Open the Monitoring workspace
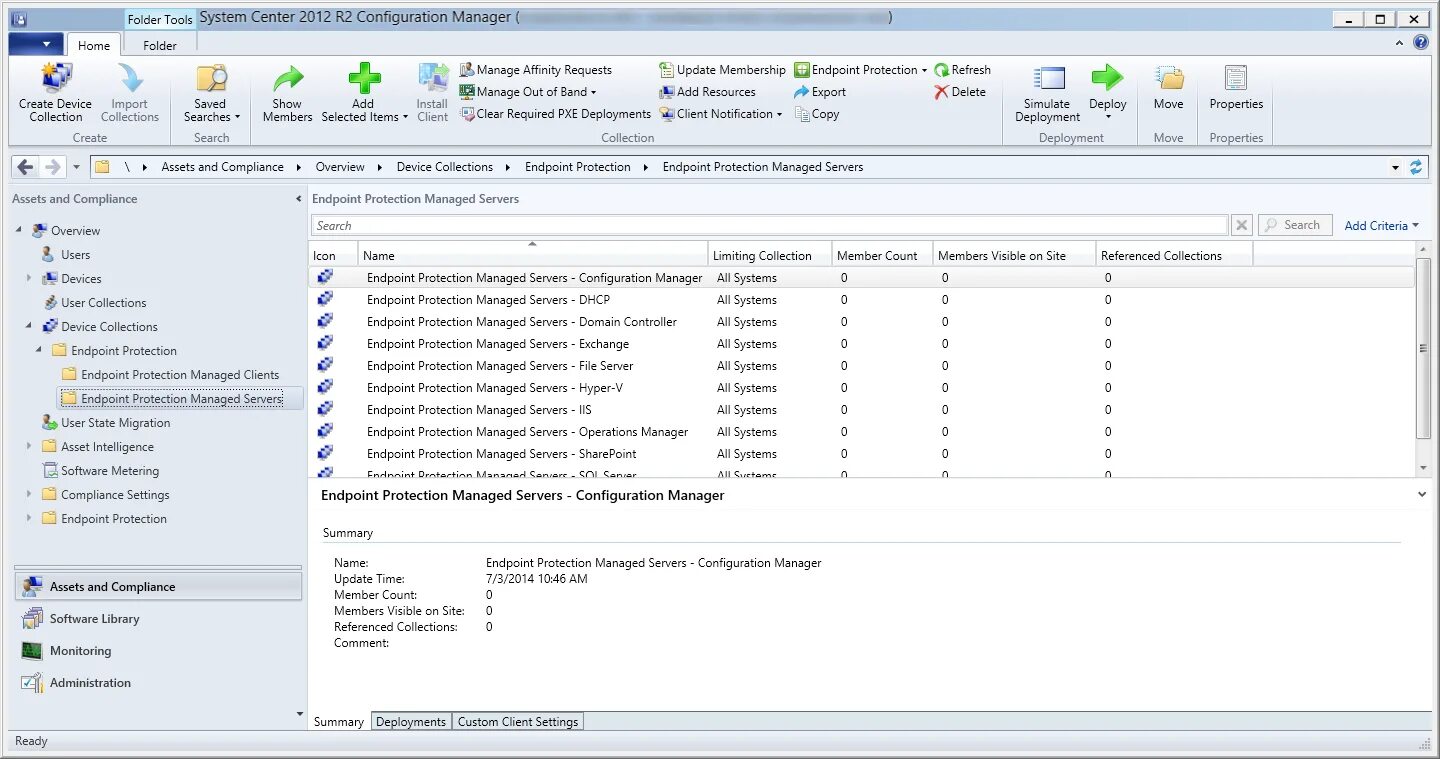This screenshot has height=759, width=1440. [159, 651]
